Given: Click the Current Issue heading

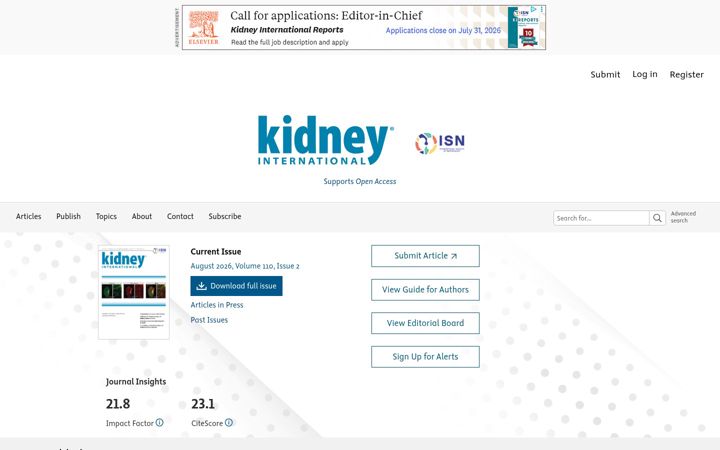Looking at the screenshot, I should click(216, 252).
